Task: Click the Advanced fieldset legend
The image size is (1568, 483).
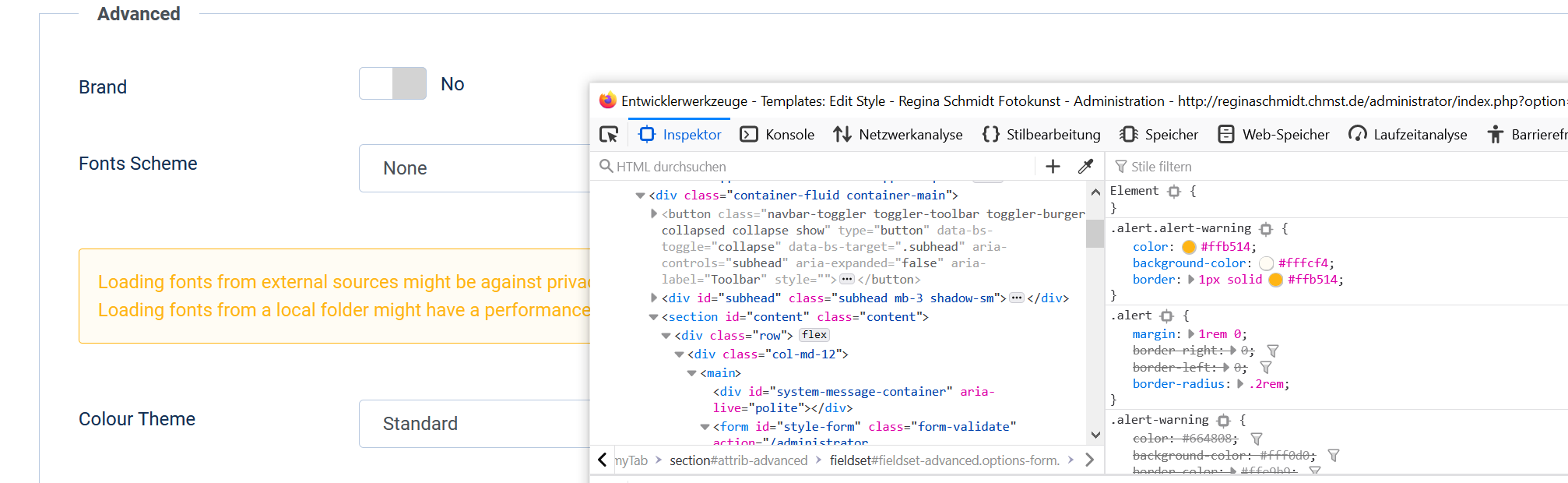Action: [x=139, y=14]
